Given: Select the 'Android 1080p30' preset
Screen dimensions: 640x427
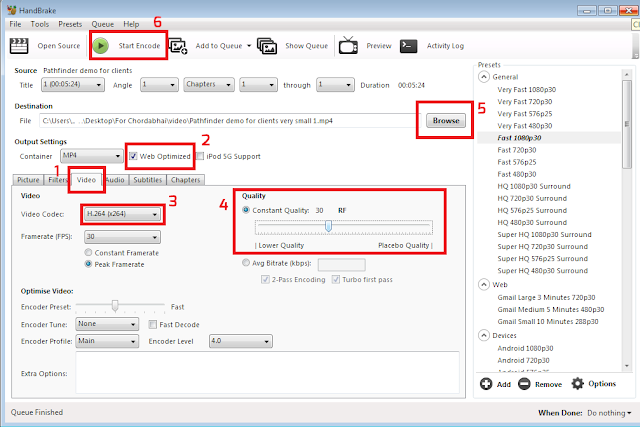Looking at the screenshot, I should [x=525, y=348].
